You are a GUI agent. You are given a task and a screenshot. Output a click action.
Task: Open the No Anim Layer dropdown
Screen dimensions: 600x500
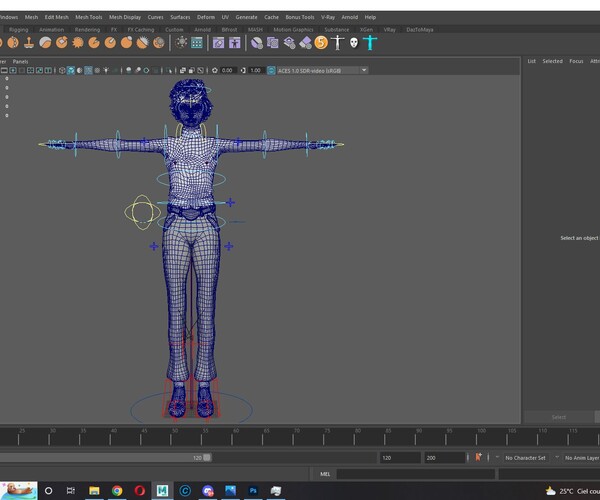point(581,458)
